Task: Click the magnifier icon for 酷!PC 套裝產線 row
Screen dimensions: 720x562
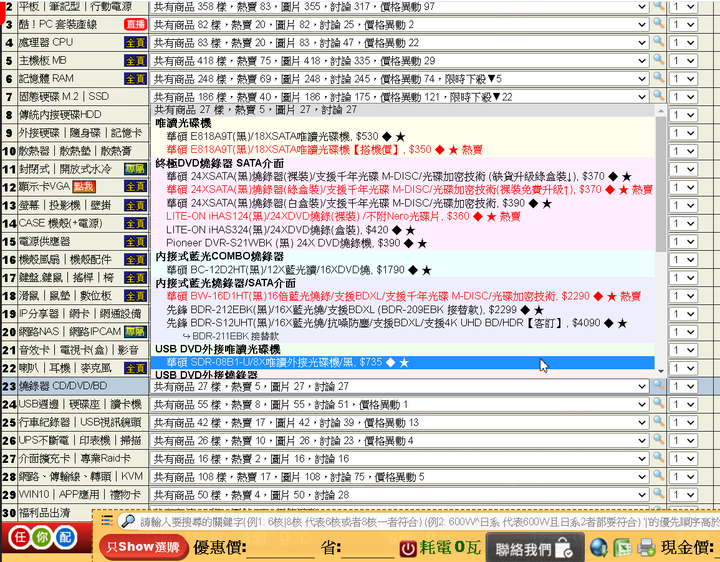Action: point(658,23)
